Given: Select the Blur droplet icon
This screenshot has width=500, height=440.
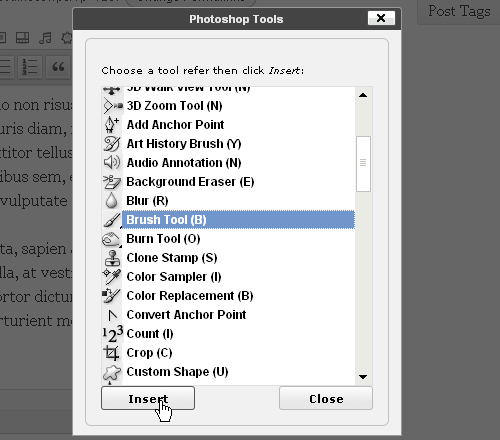Looking at the screenshot, I should [112, 201].
